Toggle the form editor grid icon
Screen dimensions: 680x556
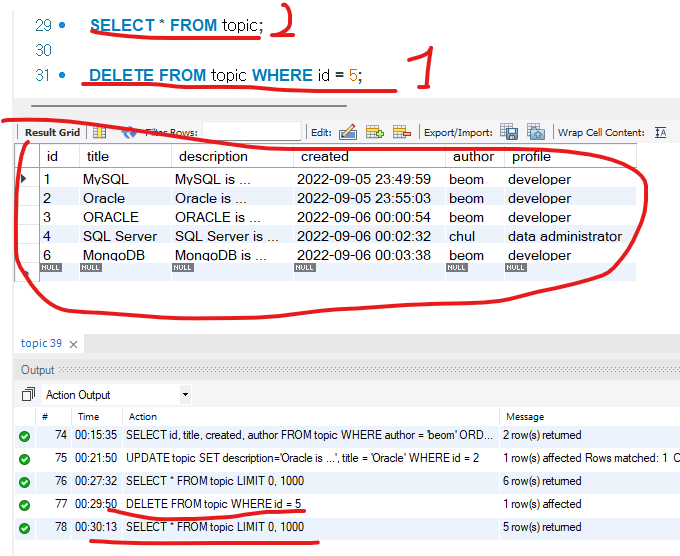(99, 133)
